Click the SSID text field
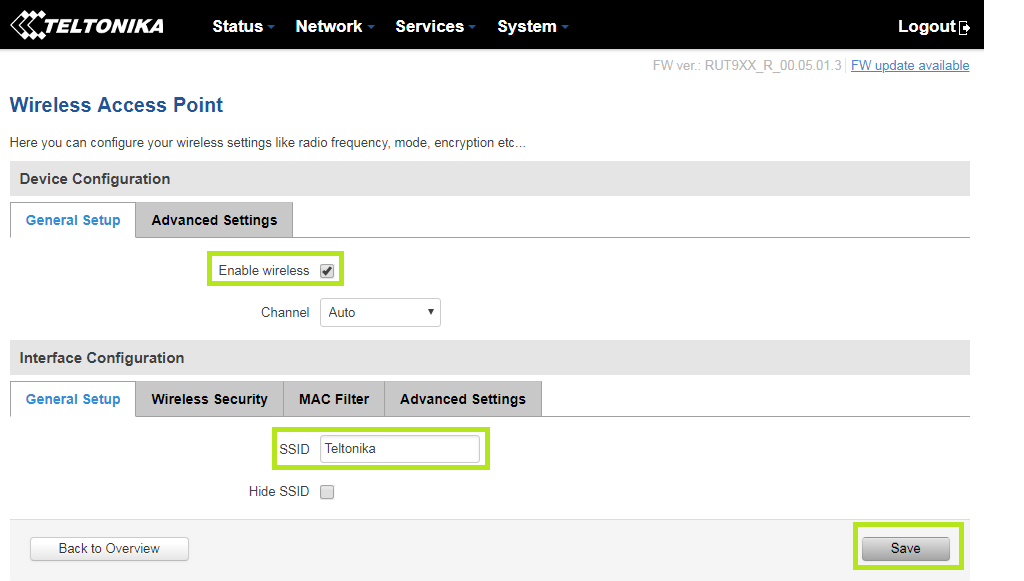This screenshot has width=1024, height=581. 399,449
